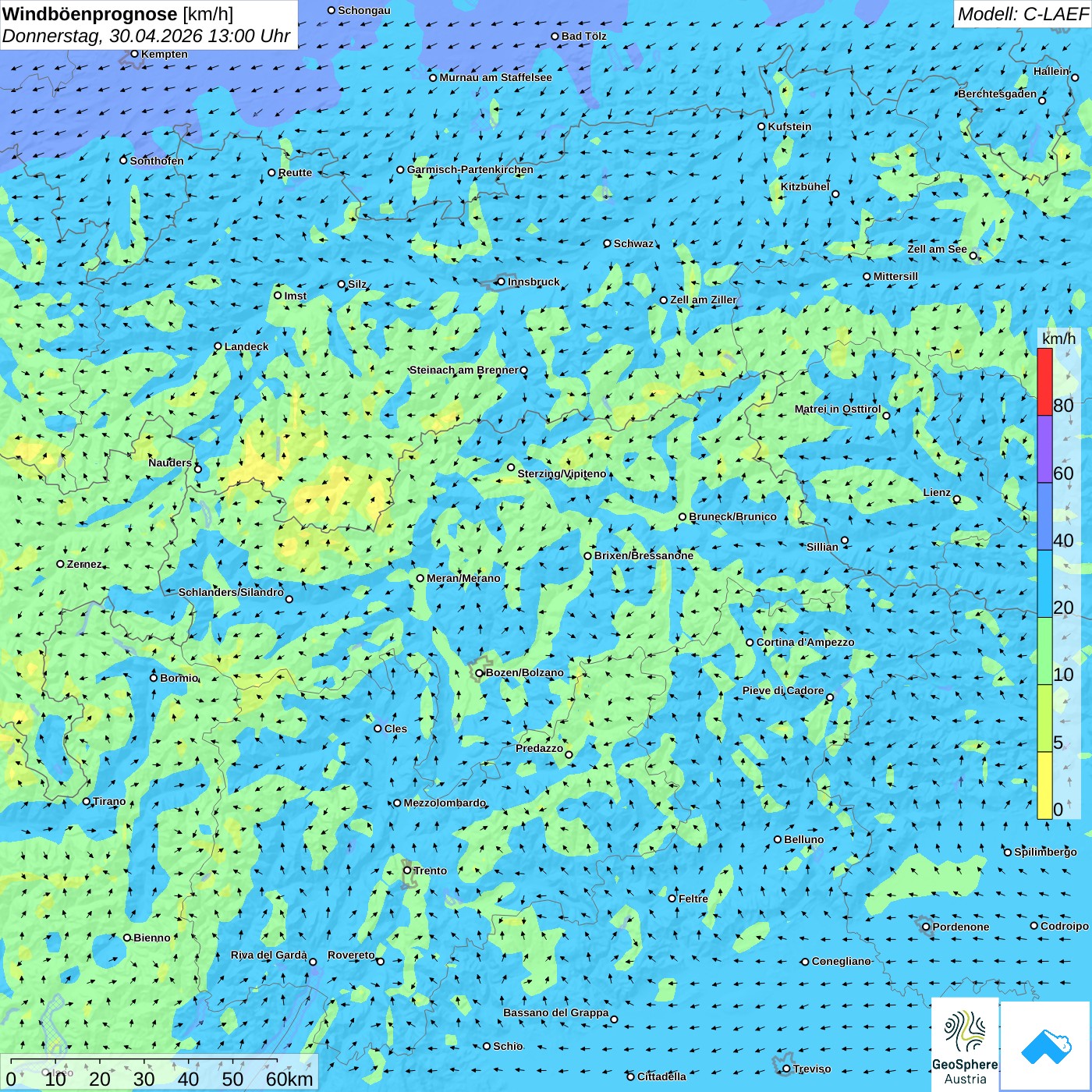Image resolution: width=1092 pixels, height=1092 pixels.
Task: Click the 'Schlanders/Silandro' label
Action: coord(231,592)
